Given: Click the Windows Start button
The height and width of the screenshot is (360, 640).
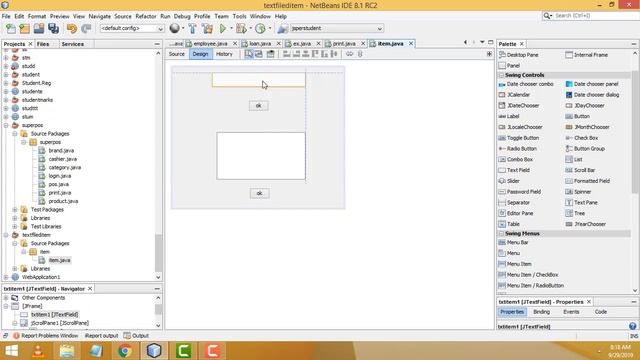Looking at the screenshot, I should tap(11, 351).
